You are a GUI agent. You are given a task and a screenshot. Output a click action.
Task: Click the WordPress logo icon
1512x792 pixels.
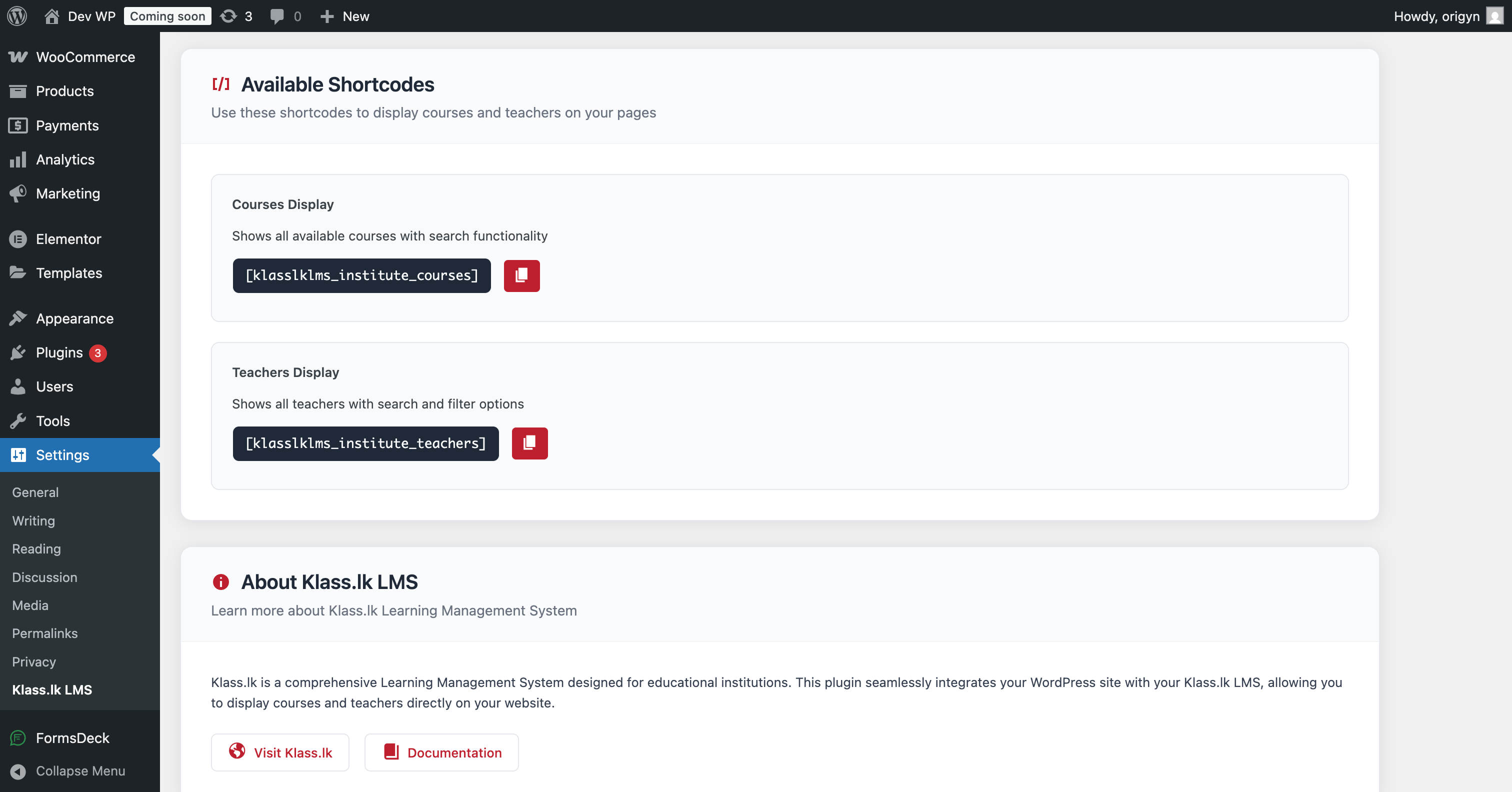coord(17,16)
